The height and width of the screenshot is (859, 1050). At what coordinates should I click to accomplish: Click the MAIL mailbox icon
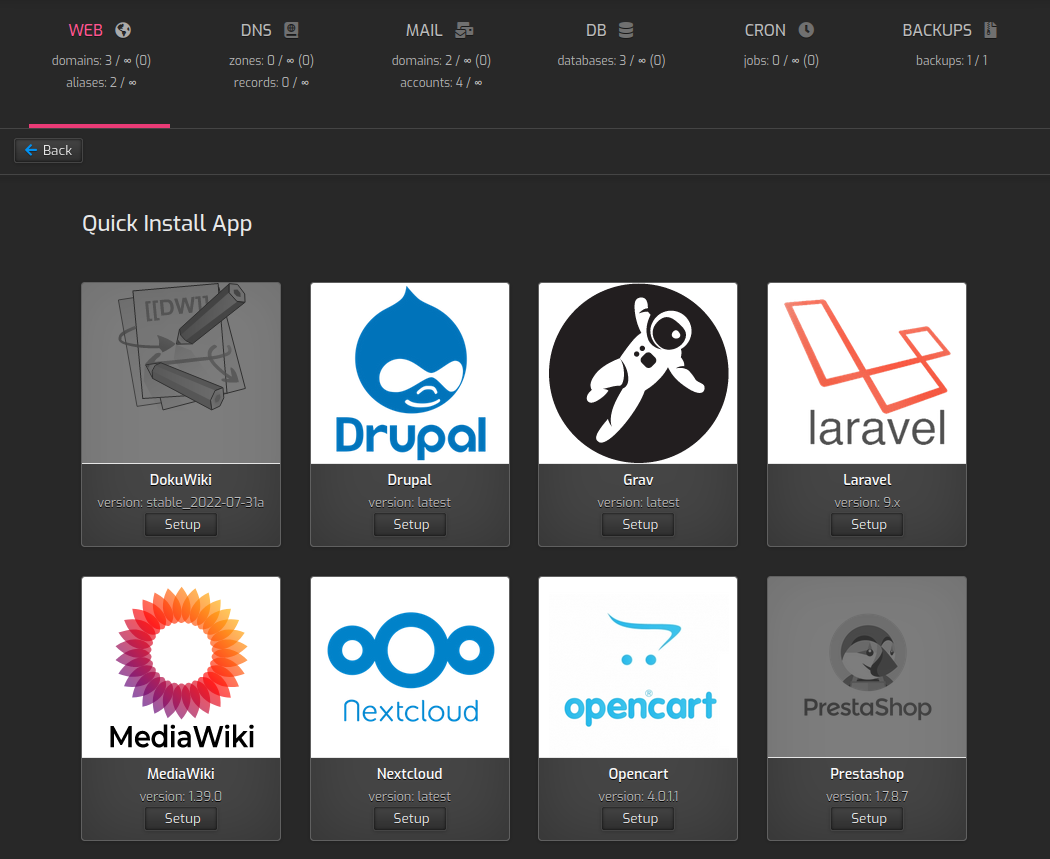(x=464, y=30)
